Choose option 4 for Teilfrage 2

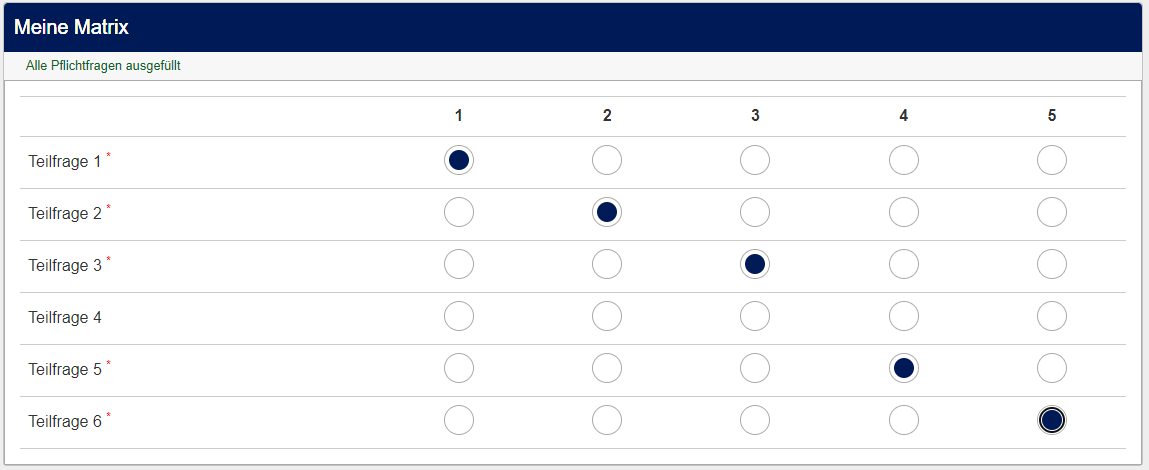point(904,212)
